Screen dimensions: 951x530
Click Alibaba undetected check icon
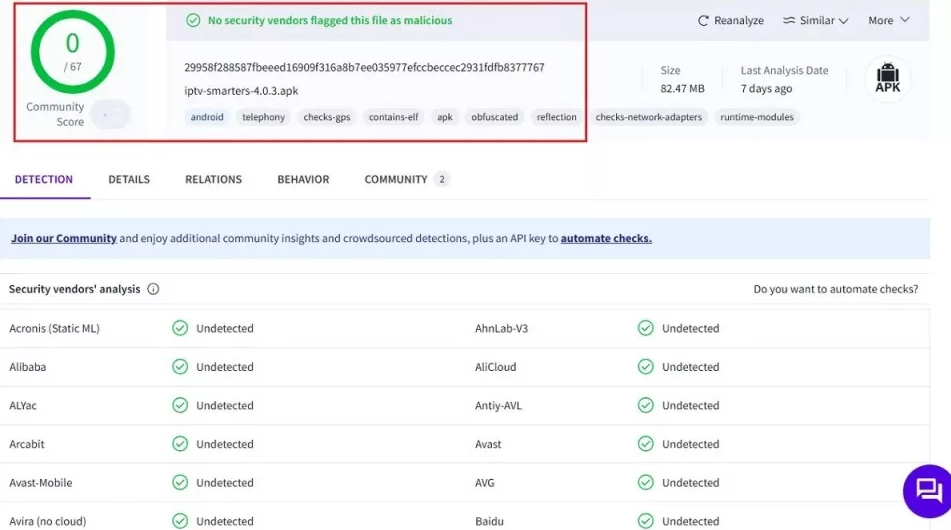(180, 367)
